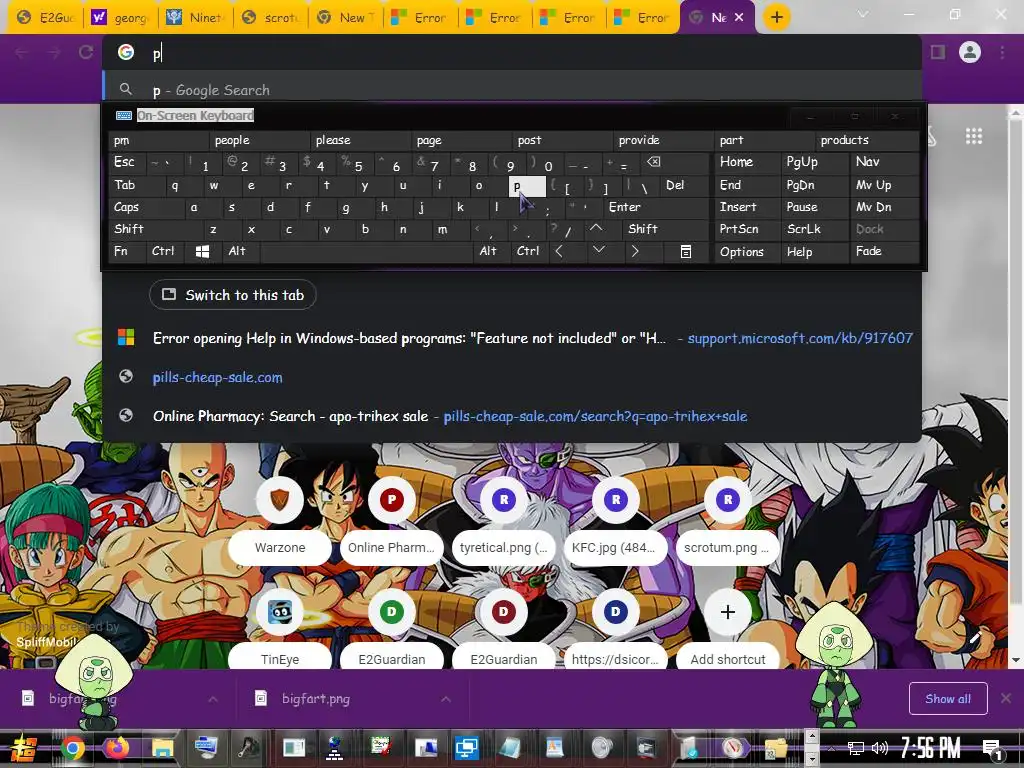Viewport: 1024px width, 768px height.
Task: Open the Warzone shortcut tile
Action: [280, 520]
